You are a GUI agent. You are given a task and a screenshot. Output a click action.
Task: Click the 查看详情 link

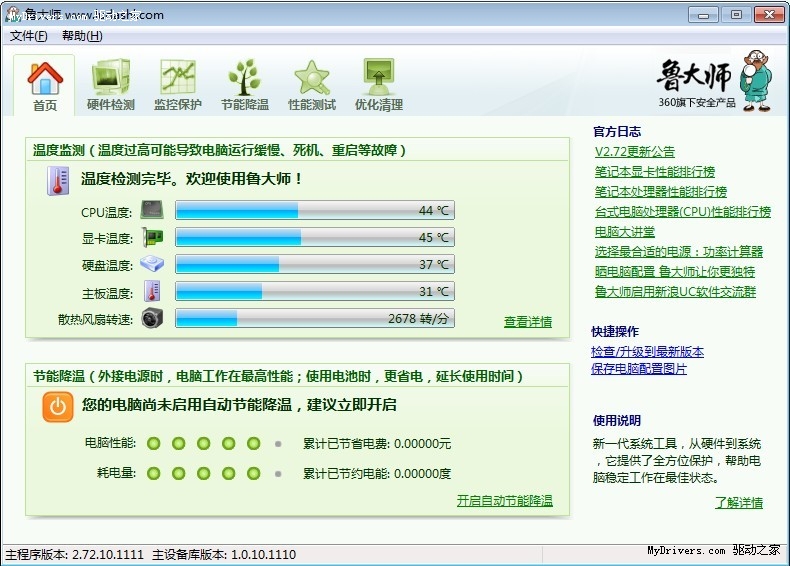pos(527,322)
